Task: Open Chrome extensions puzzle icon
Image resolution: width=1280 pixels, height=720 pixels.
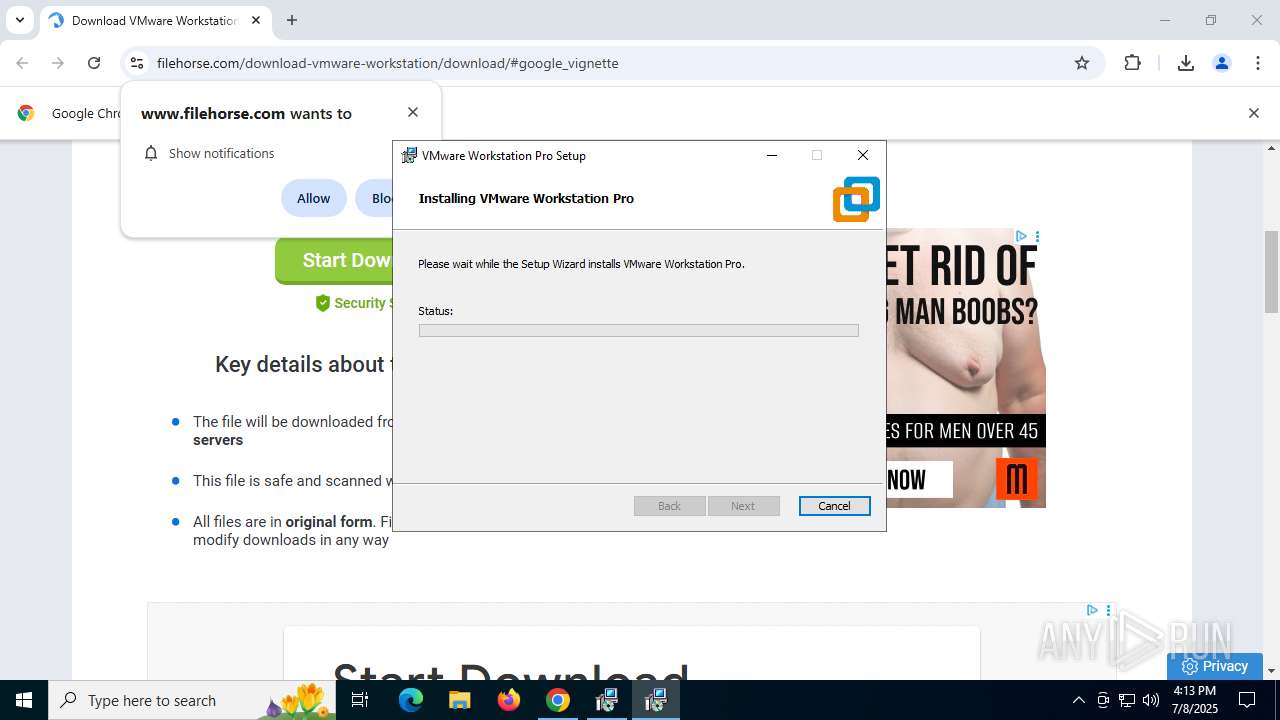Action: coord(1132,63)
